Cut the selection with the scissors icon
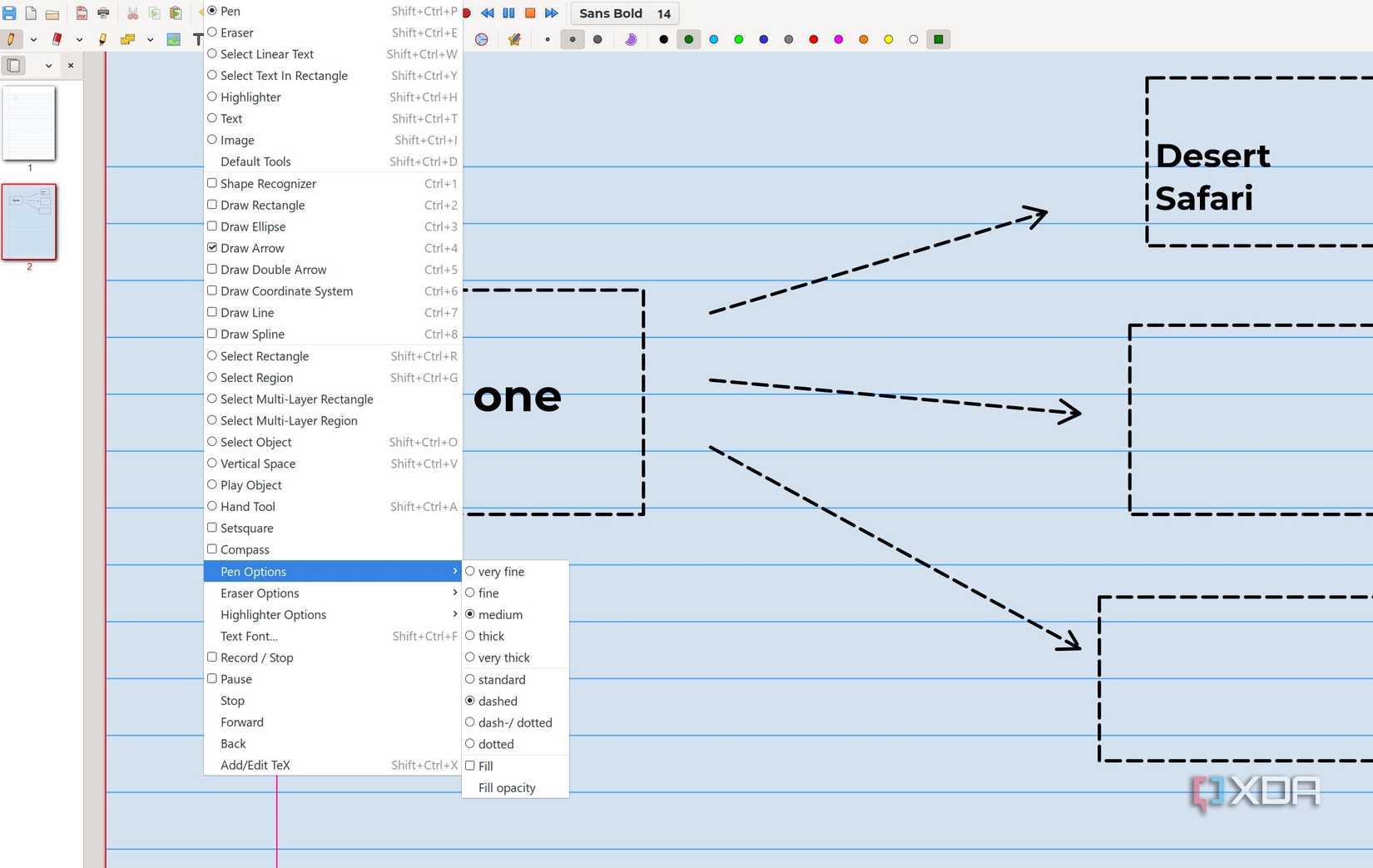The image size is (1373, 868). [x=131, y=13]
